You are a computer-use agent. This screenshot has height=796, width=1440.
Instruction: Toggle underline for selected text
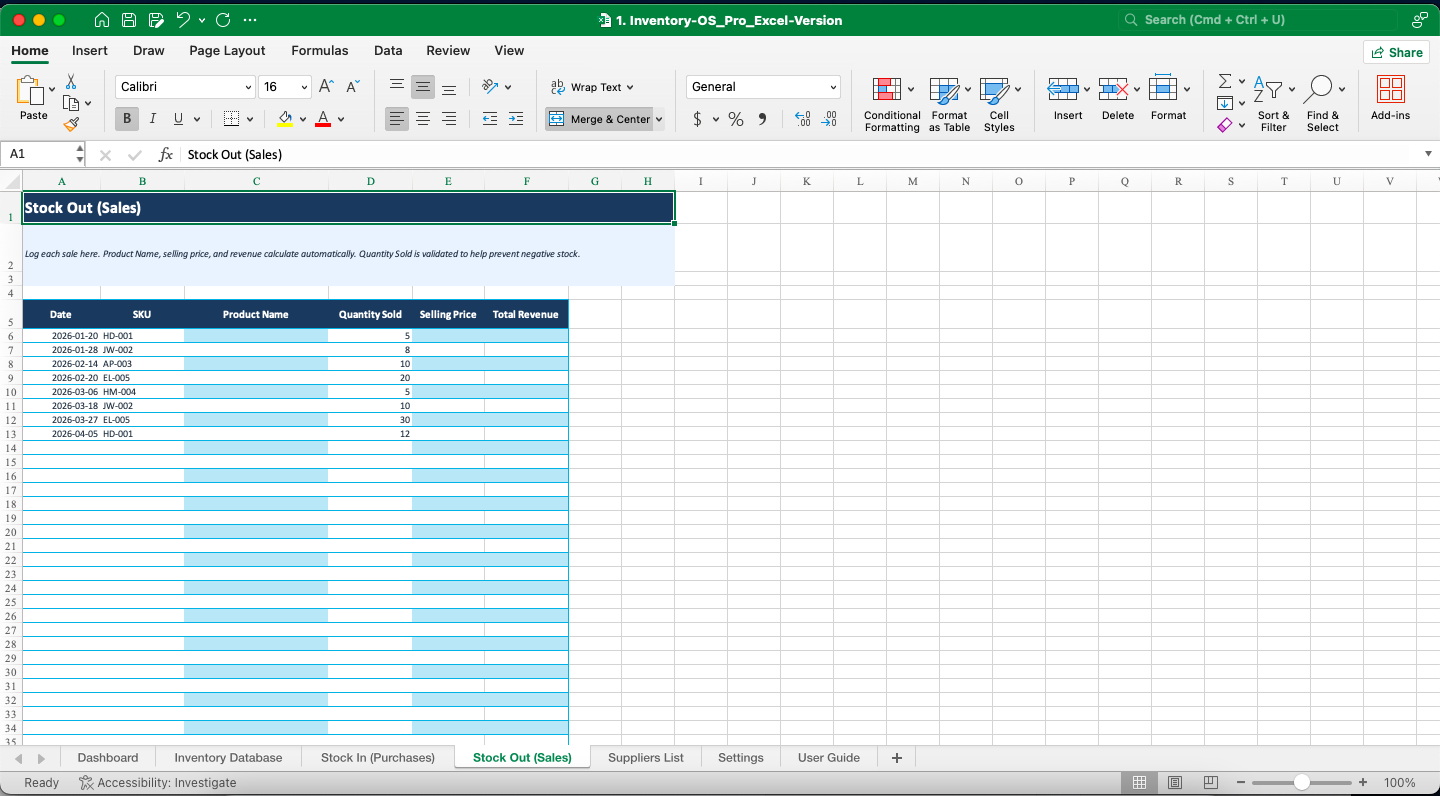[176, 118]
